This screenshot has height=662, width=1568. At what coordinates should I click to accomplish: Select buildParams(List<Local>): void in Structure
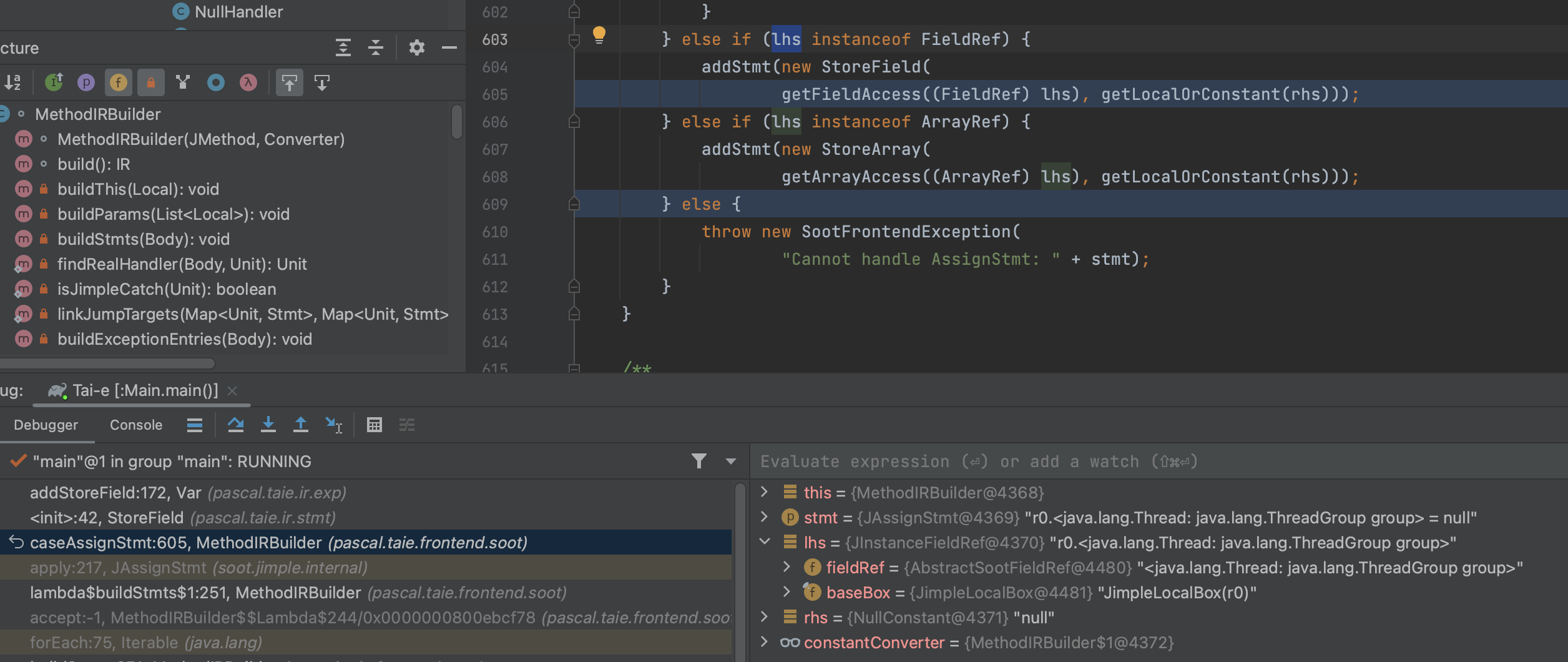174,214
